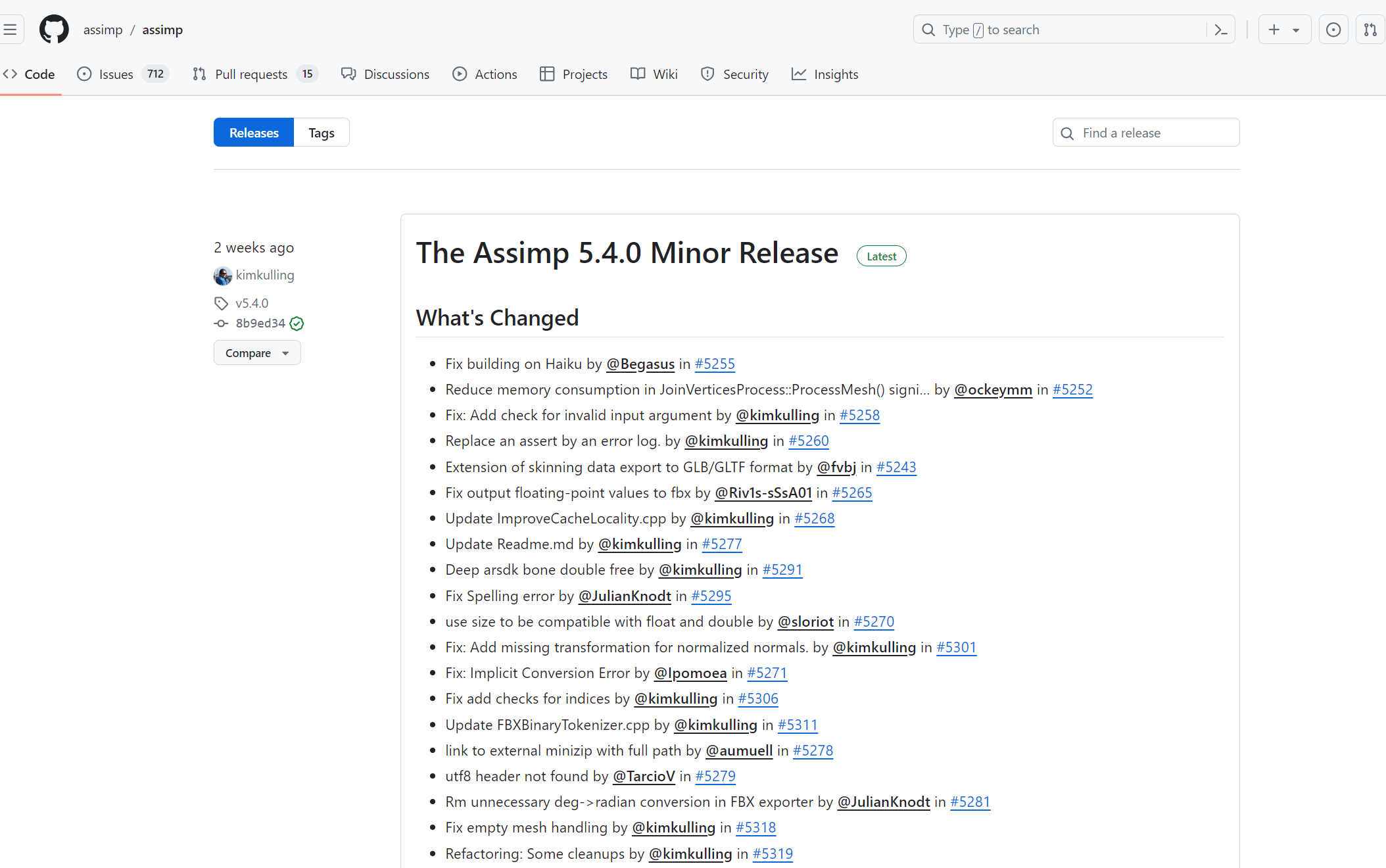Open the assimp repository name link
Viewport: 1386px width, 868px height.
162,30
